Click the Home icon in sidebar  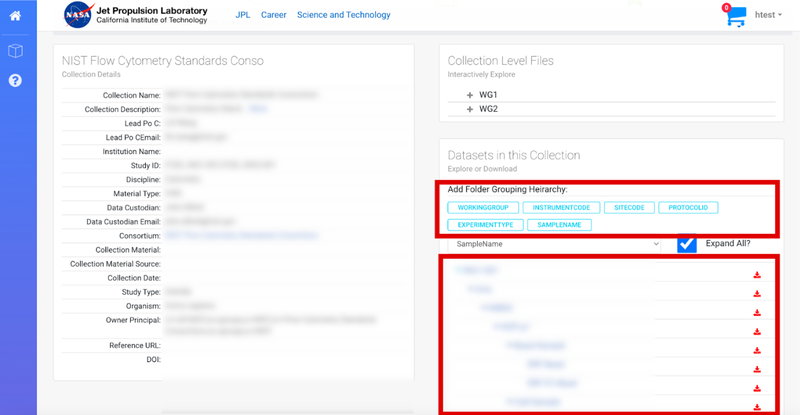coord(15,17)
